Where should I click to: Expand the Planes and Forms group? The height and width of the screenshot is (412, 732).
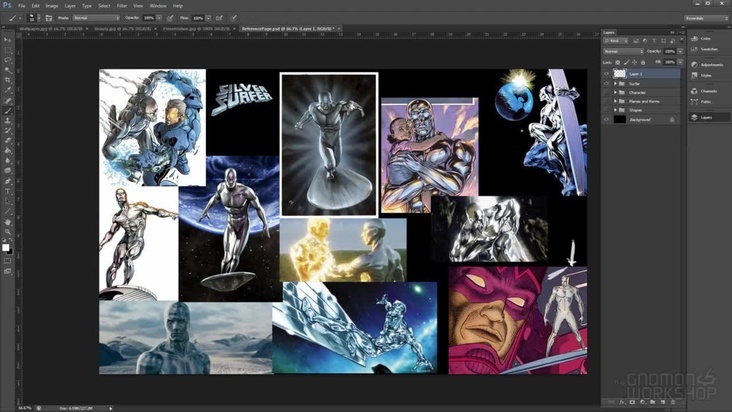pos(614,101)
